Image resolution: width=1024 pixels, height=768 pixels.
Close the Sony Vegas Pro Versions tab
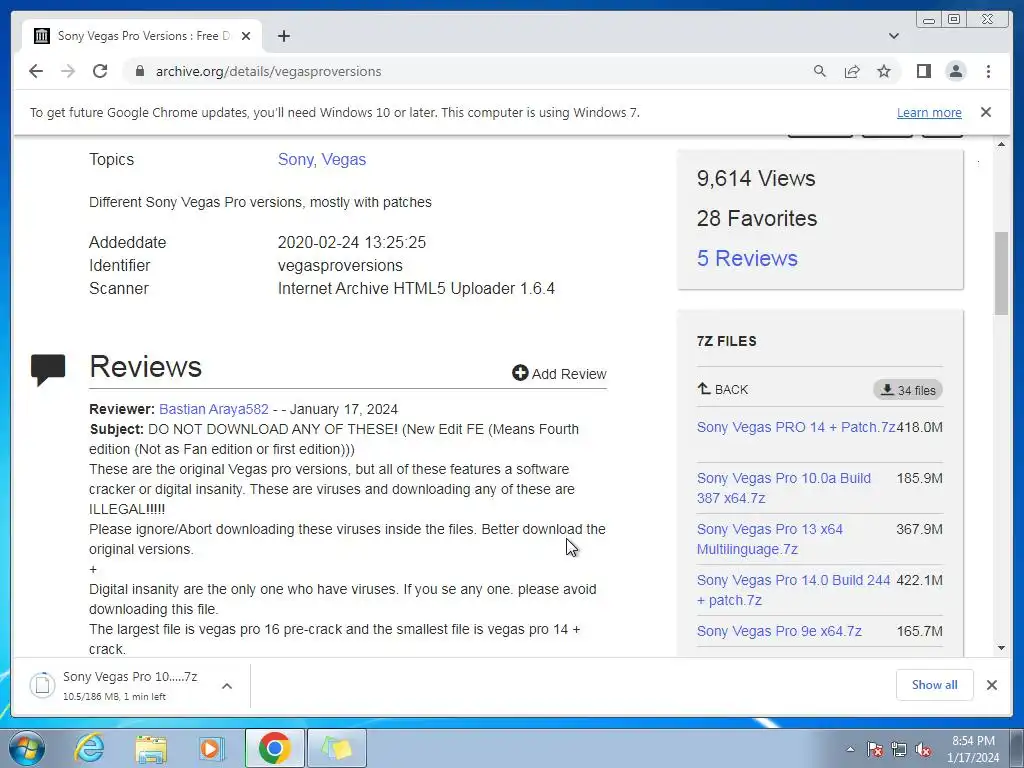pyautogui.click(x=246, y=36)
